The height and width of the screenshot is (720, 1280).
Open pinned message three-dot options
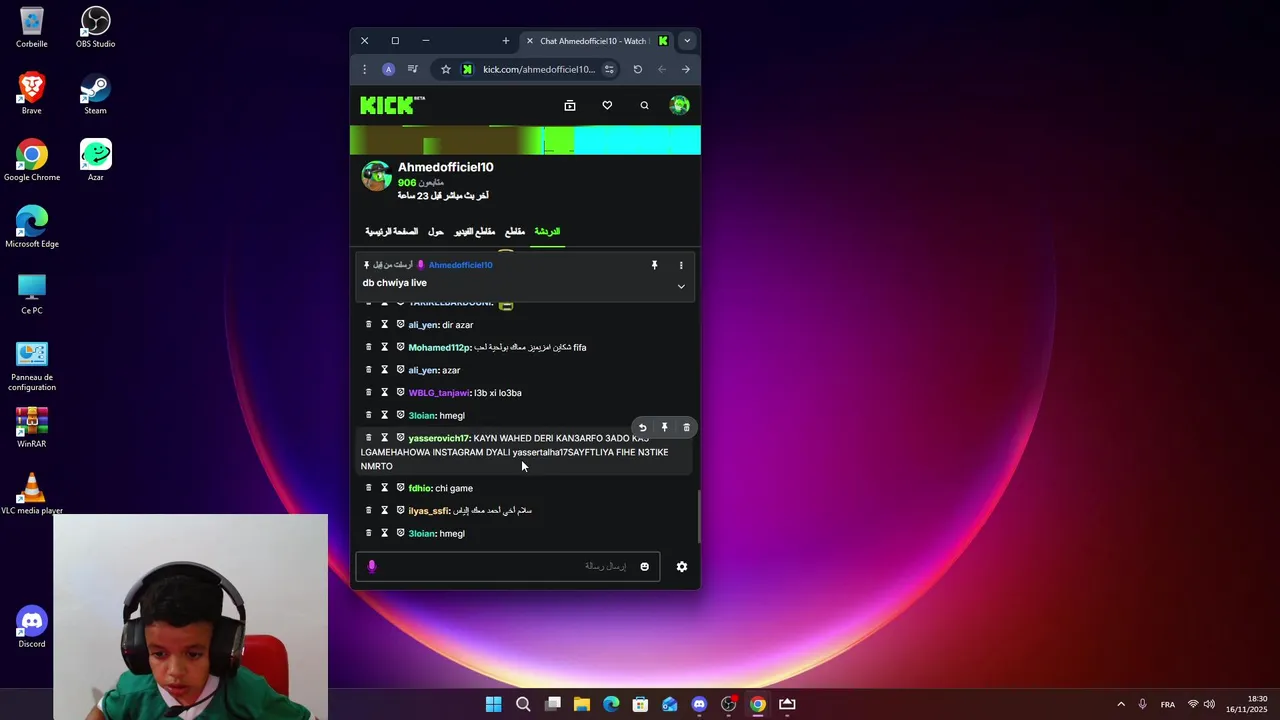point(681,265)
